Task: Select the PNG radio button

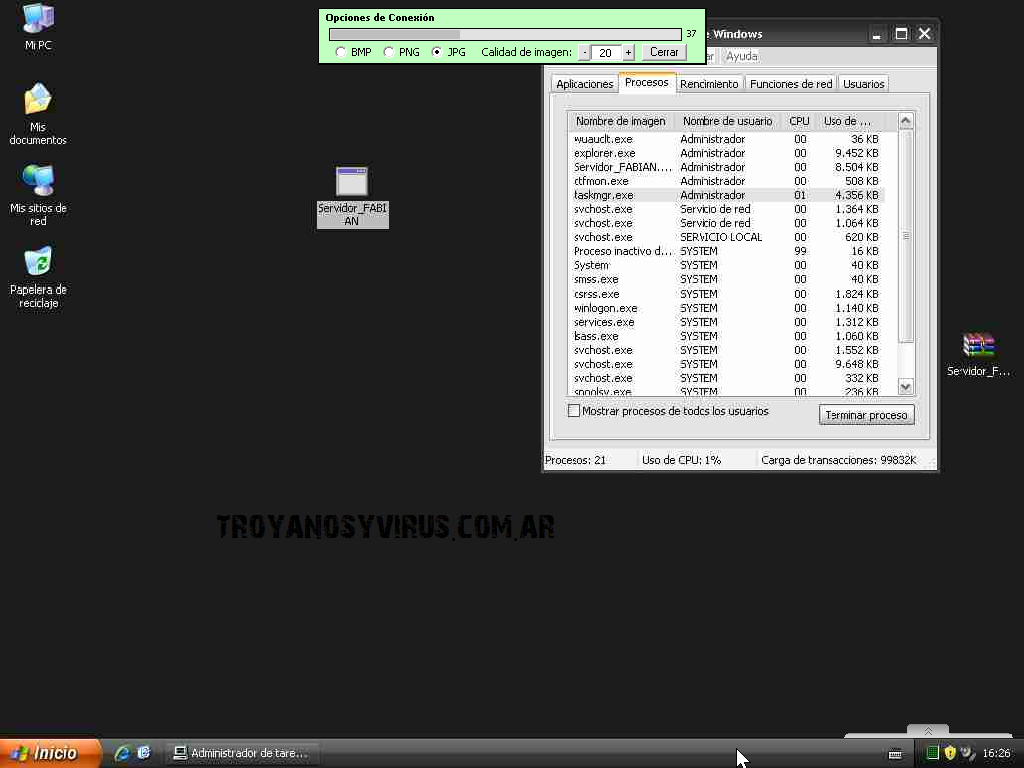Action: coord(389,52)
